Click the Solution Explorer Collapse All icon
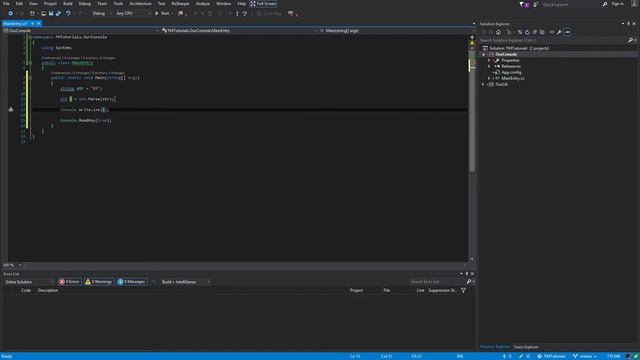640x360 pixels. click(534, 32)
